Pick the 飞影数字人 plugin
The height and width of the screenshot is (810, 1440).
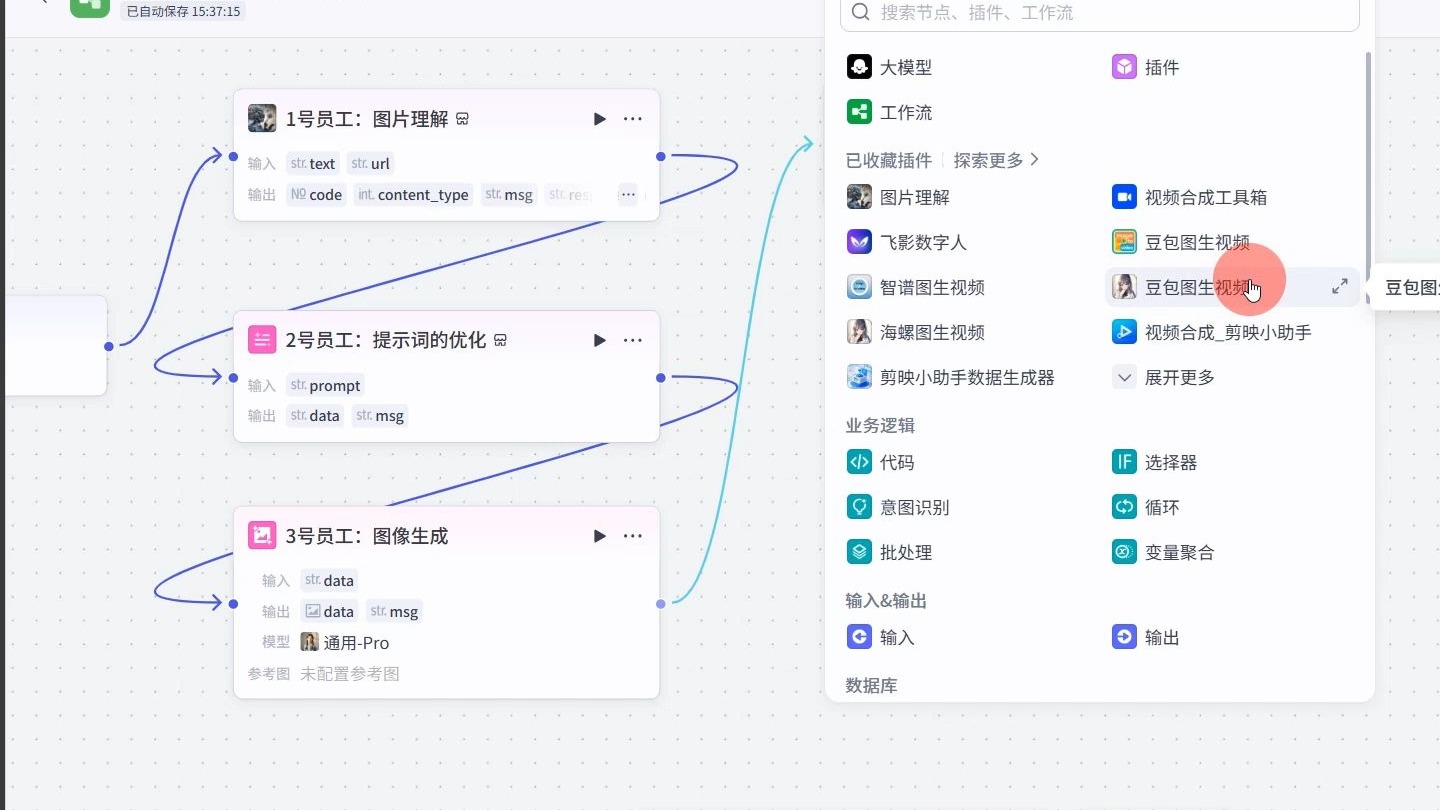[907, 242]
